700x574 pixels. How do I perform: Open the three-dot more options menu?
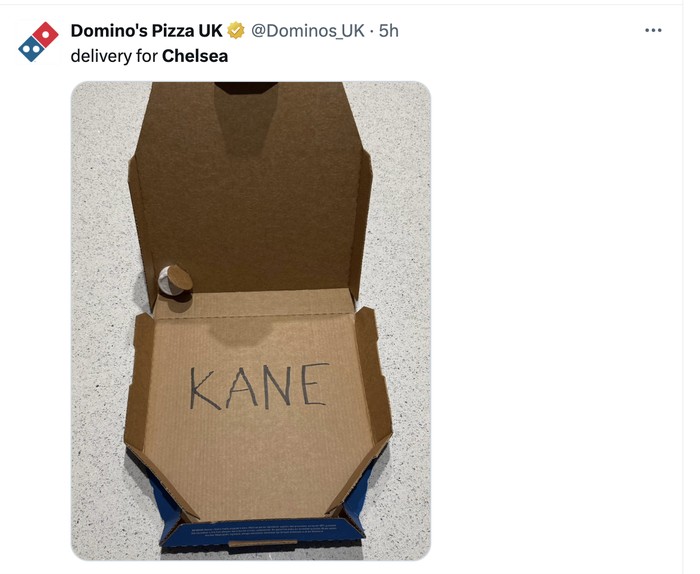[x=653, y=30]
